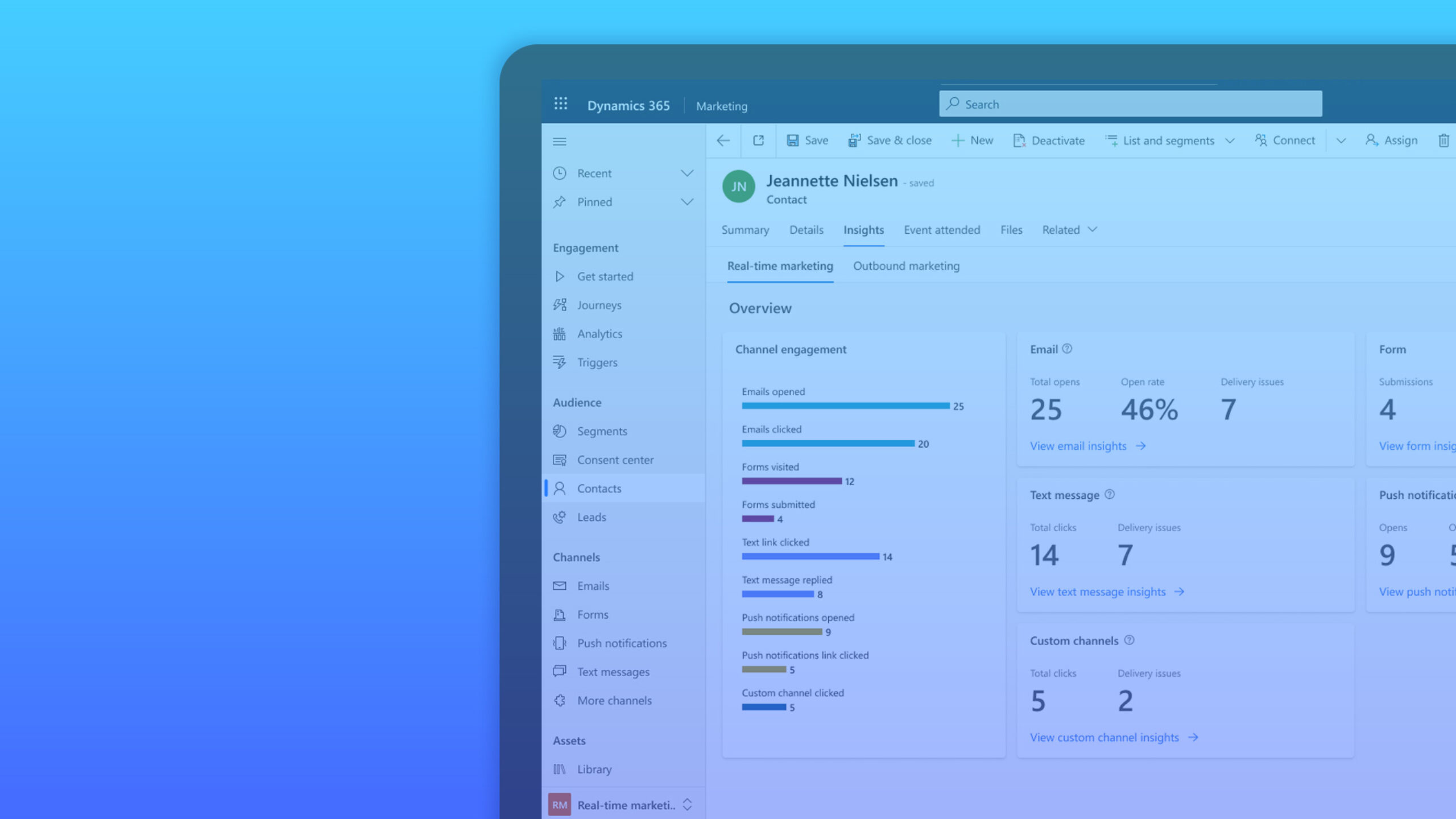This screenshot has height=819, width=1456.
Task: Select the Insights tab
Action: click(x=863, y=230)
